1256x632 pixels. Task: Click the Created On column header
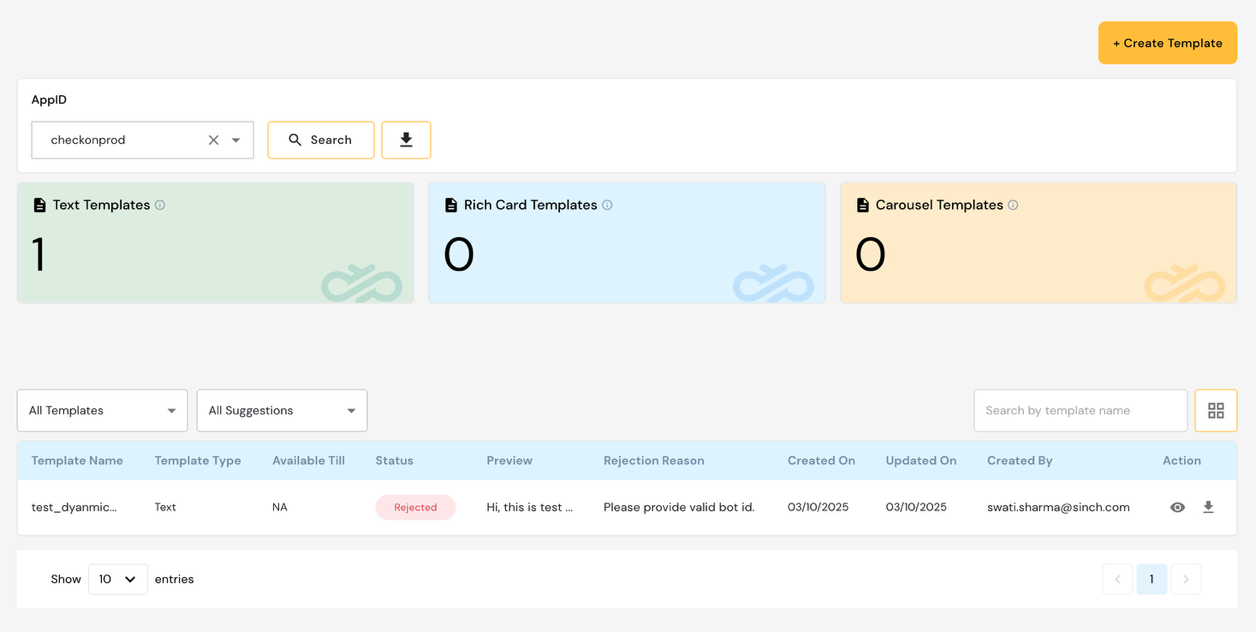click(821, 461)
